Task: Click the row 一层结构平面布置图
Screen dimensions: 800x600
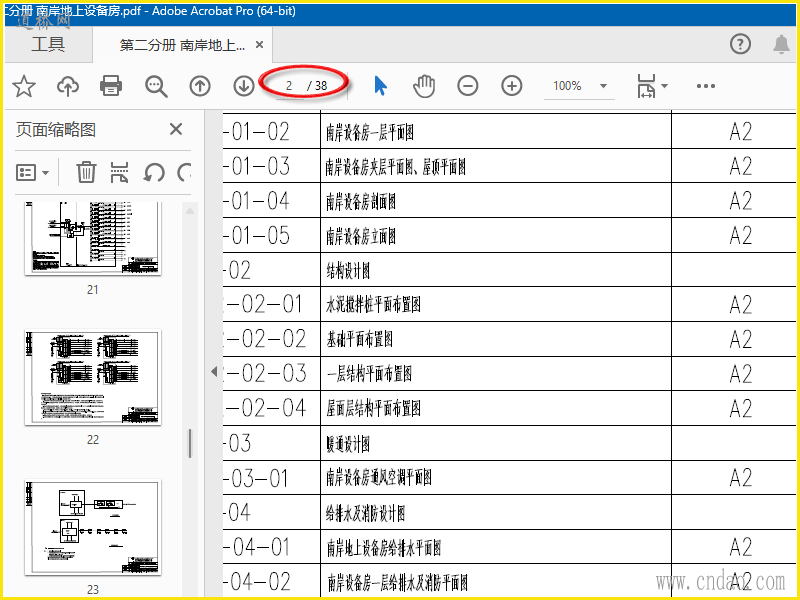Action: (496, 373)
